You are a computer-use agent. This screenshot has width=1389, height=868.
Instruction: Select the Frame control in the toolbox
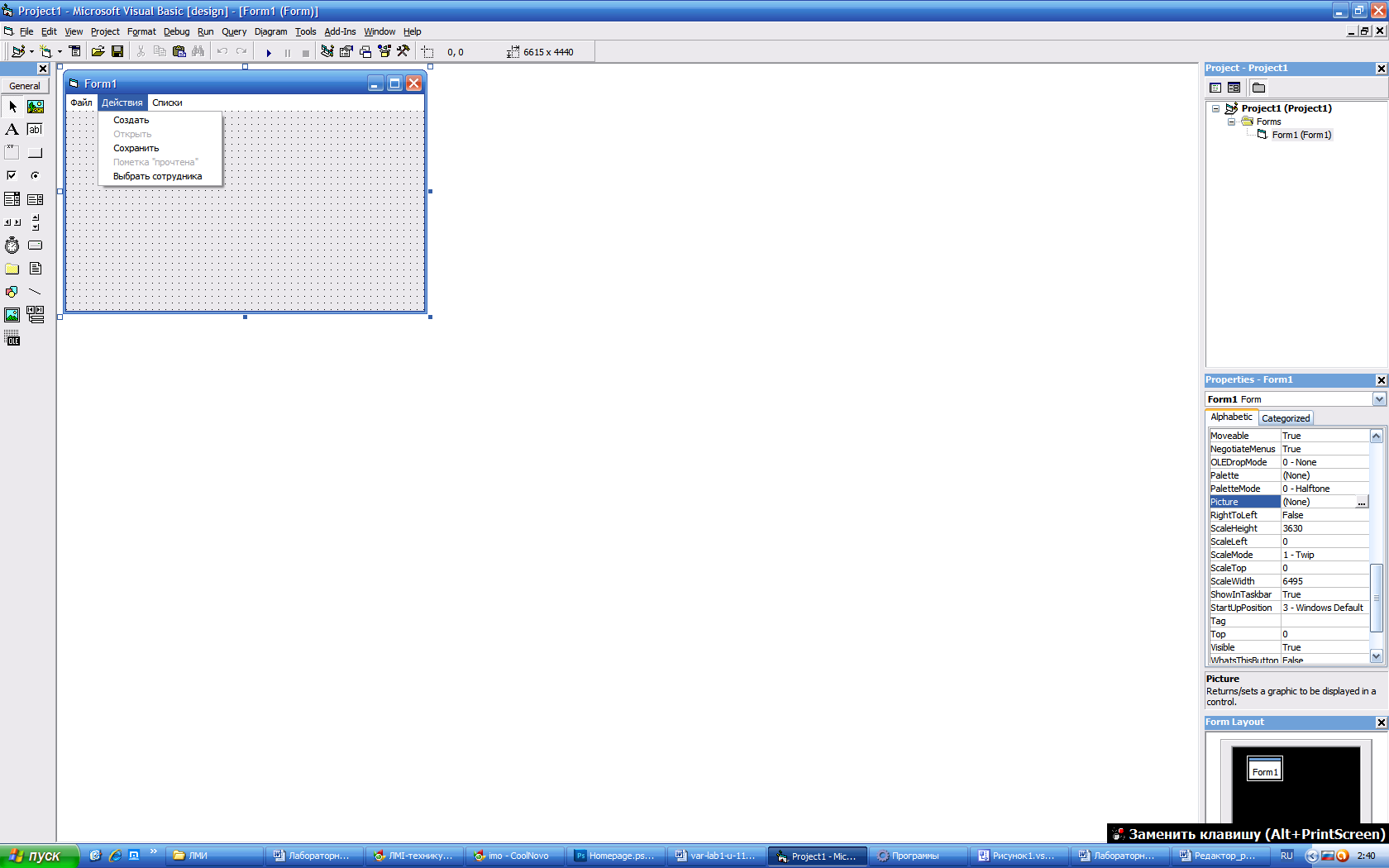[12, 153]
